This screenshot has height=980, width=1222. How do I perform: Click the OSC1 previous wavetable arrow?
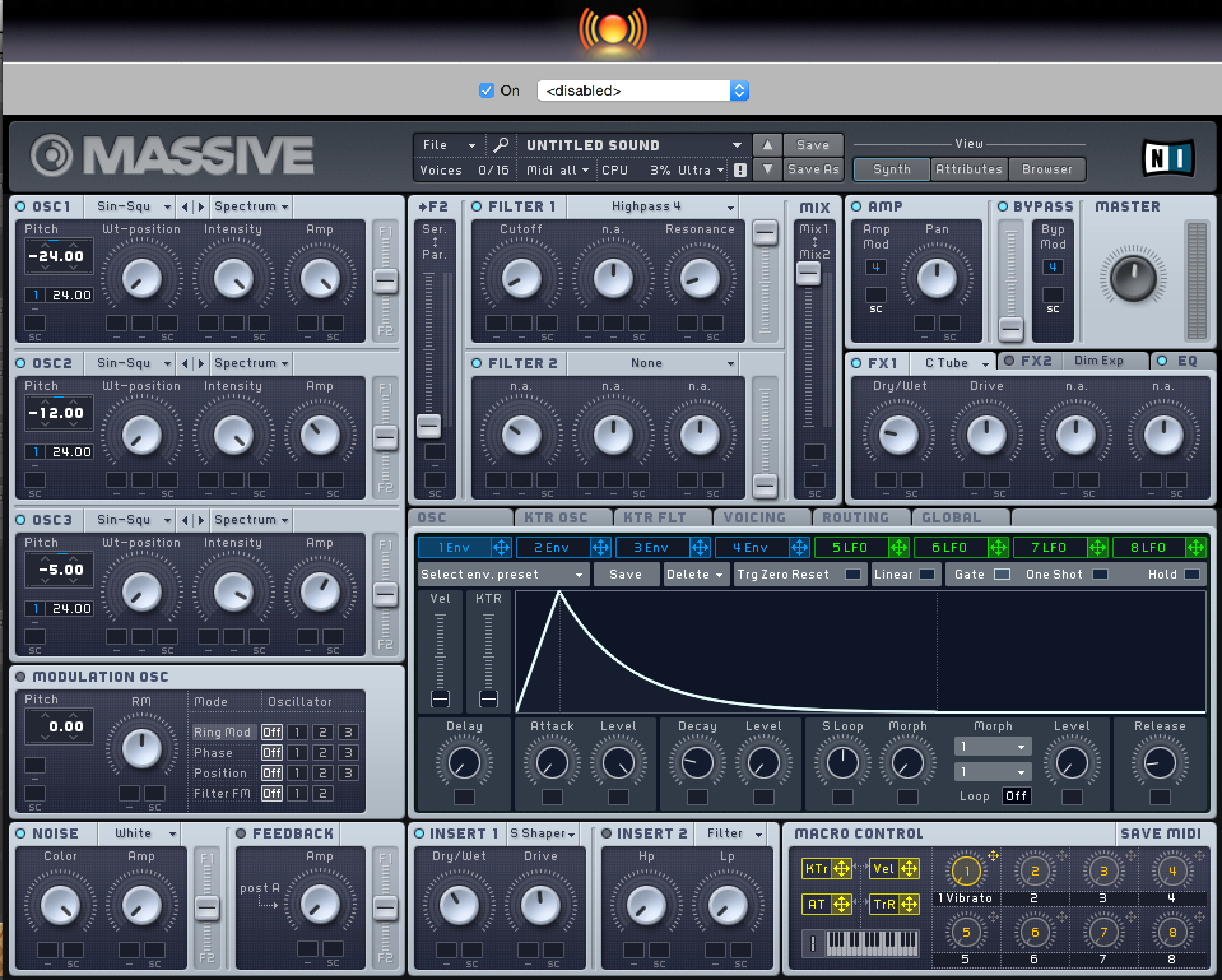[185, 206]
